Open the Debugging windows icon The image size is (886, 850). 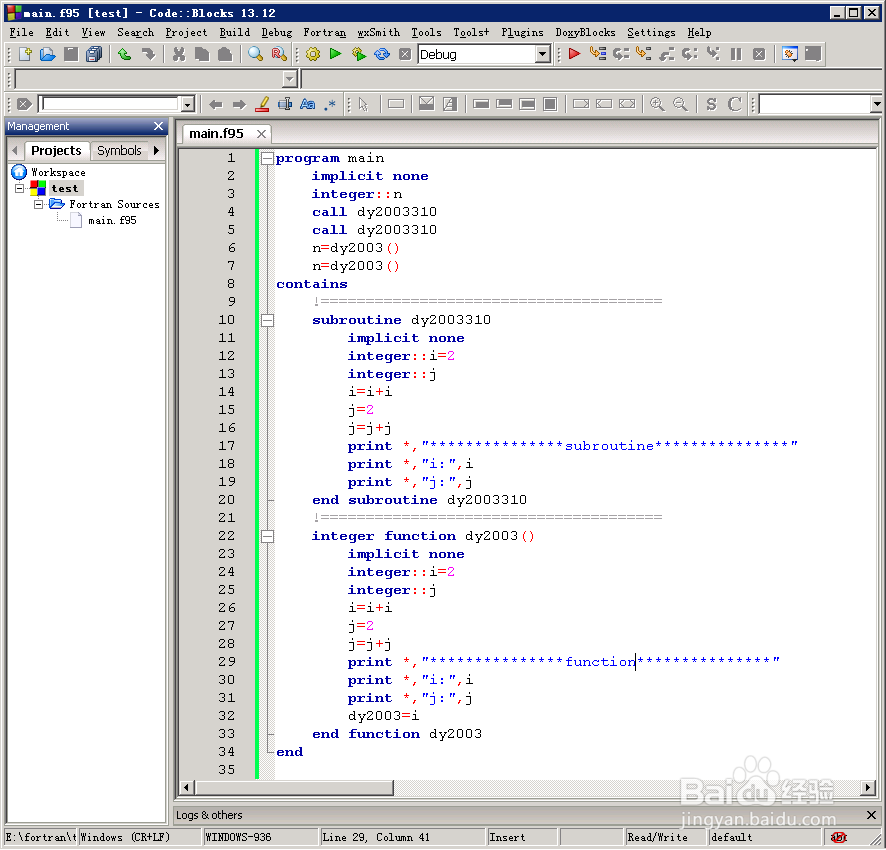[789, 54]
